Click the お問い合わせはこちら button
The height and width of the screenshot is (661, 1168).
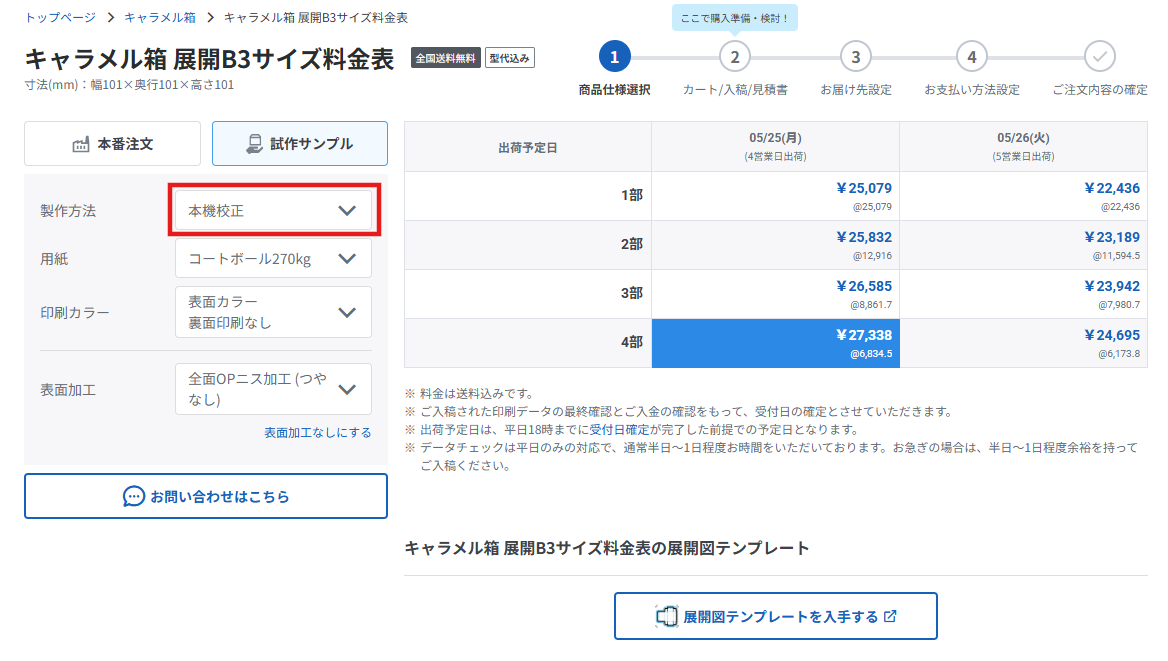point(206,496)
